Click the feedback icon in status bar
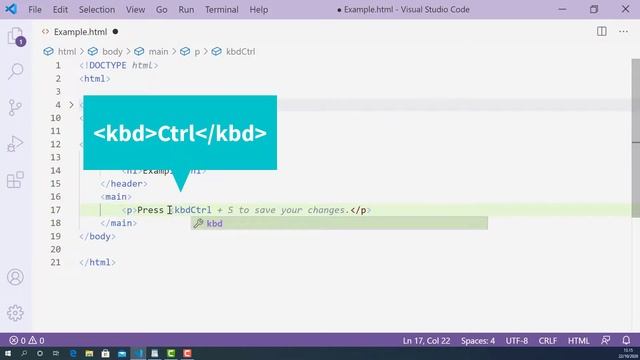This screenshot has height=360, width=640. [x=606, y=340]
